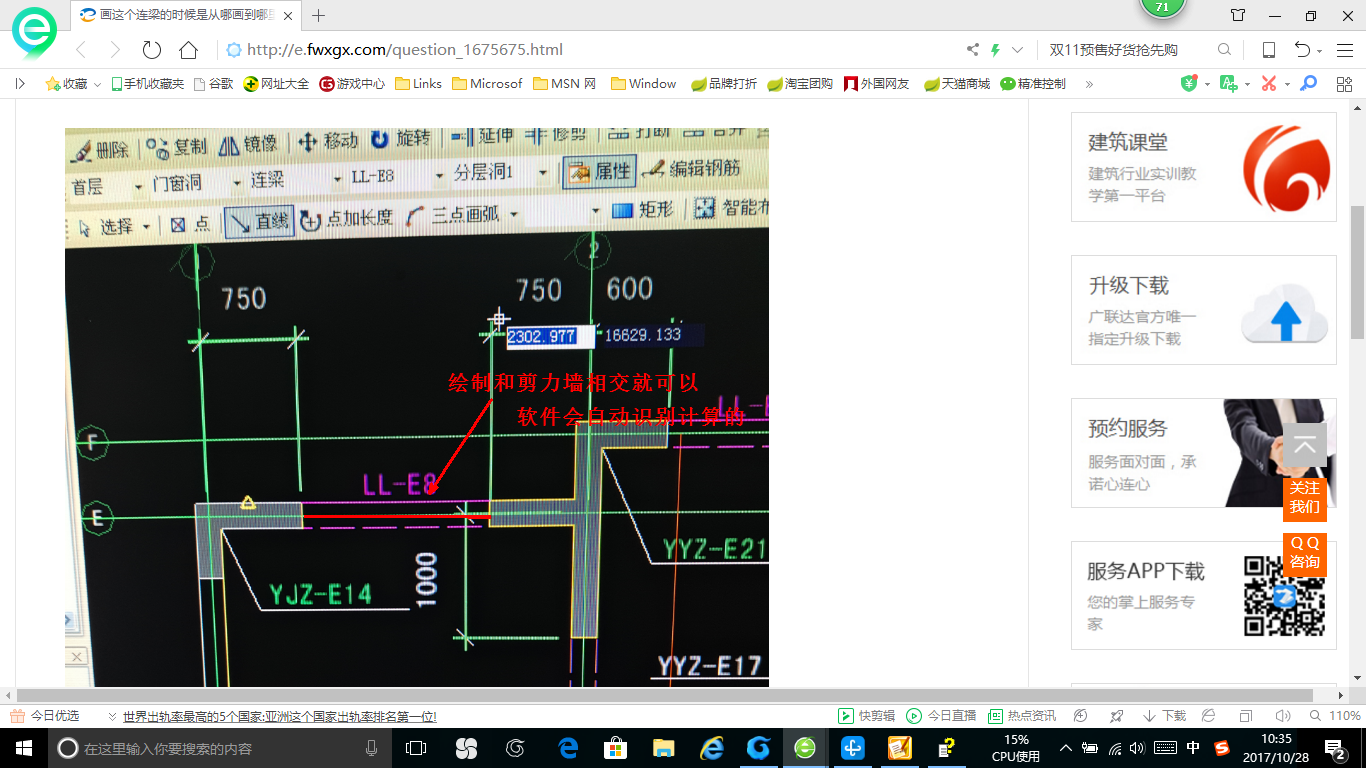Click the search magnifier in search box
The image size is (1366, 768).
1224,50
